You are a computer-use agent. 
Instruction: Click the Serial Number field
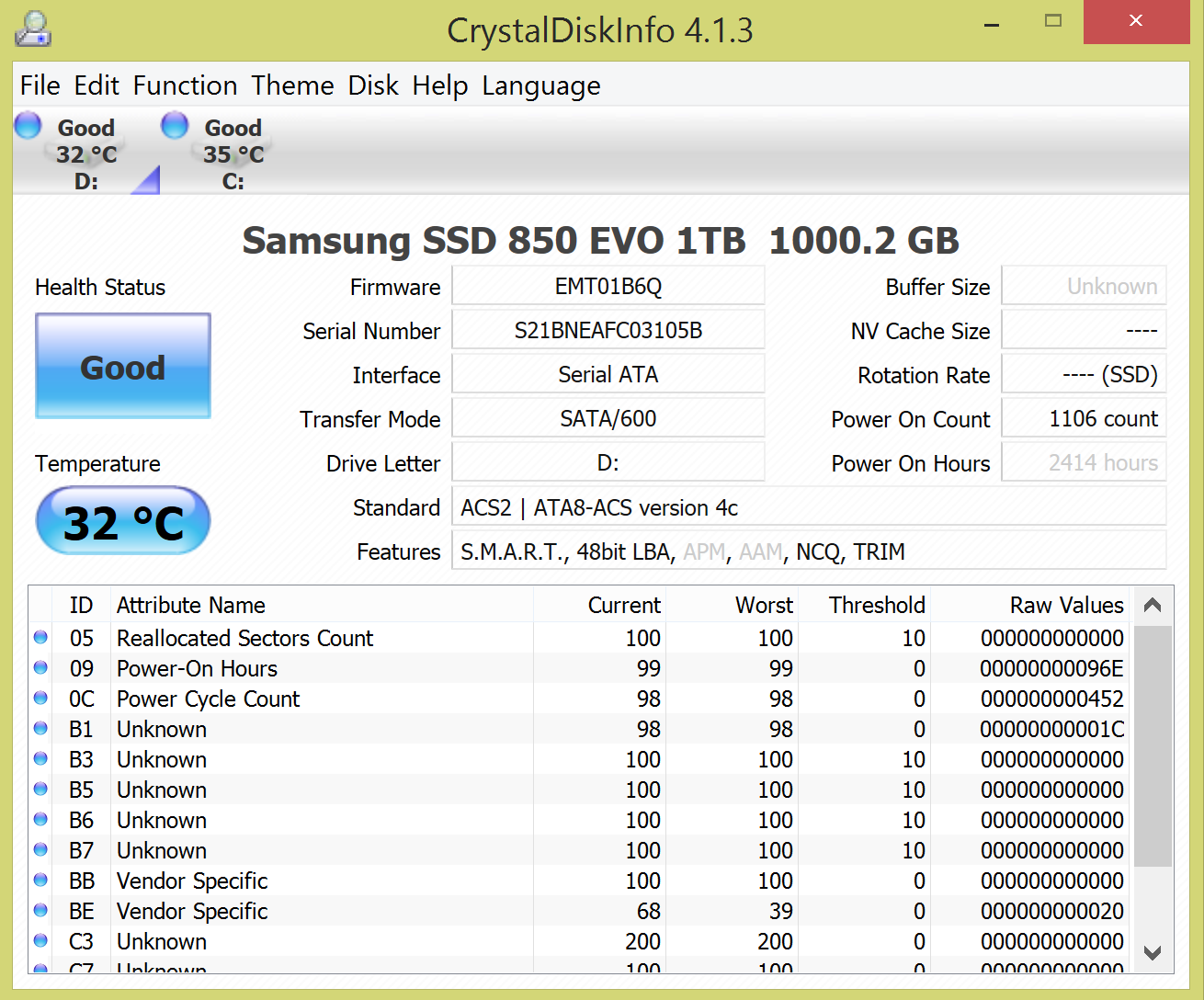pos(608,330)
